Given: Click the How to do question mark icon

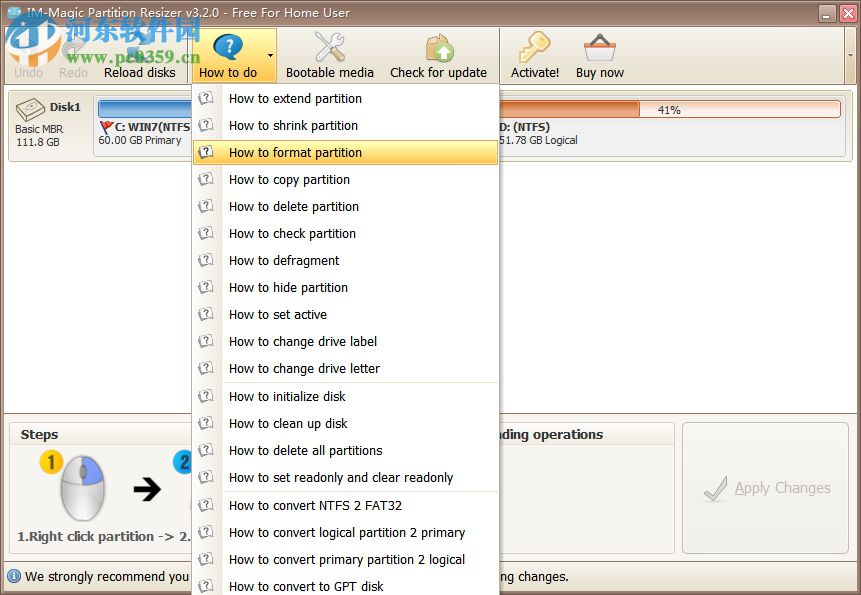Looking at the screenshot, I should 227,48.
